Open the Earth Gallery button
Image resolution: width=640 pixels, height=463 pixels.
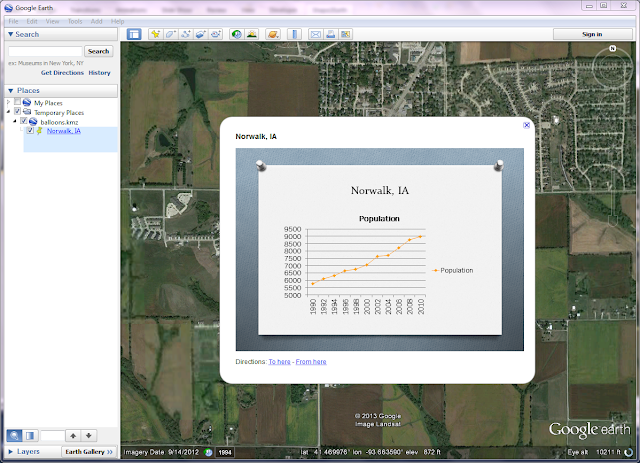tap(89, 452)
